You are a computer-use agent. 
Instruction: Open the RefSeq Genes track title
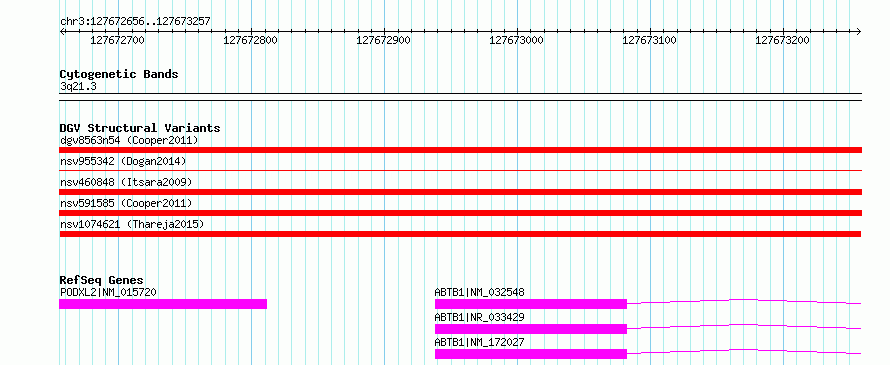101,280
